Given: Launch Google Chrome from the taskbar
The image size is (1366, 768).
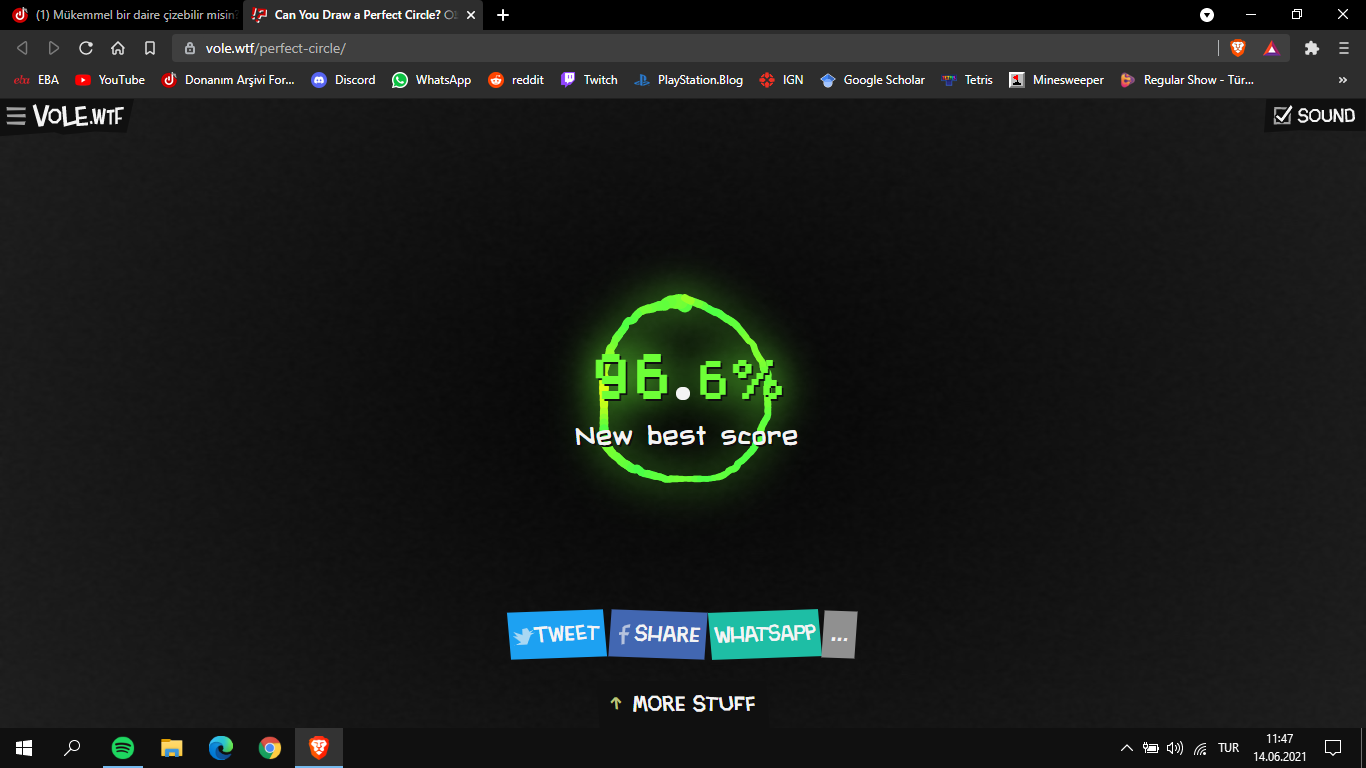Looking at the screenshot, I should click(x=270, y=748).
